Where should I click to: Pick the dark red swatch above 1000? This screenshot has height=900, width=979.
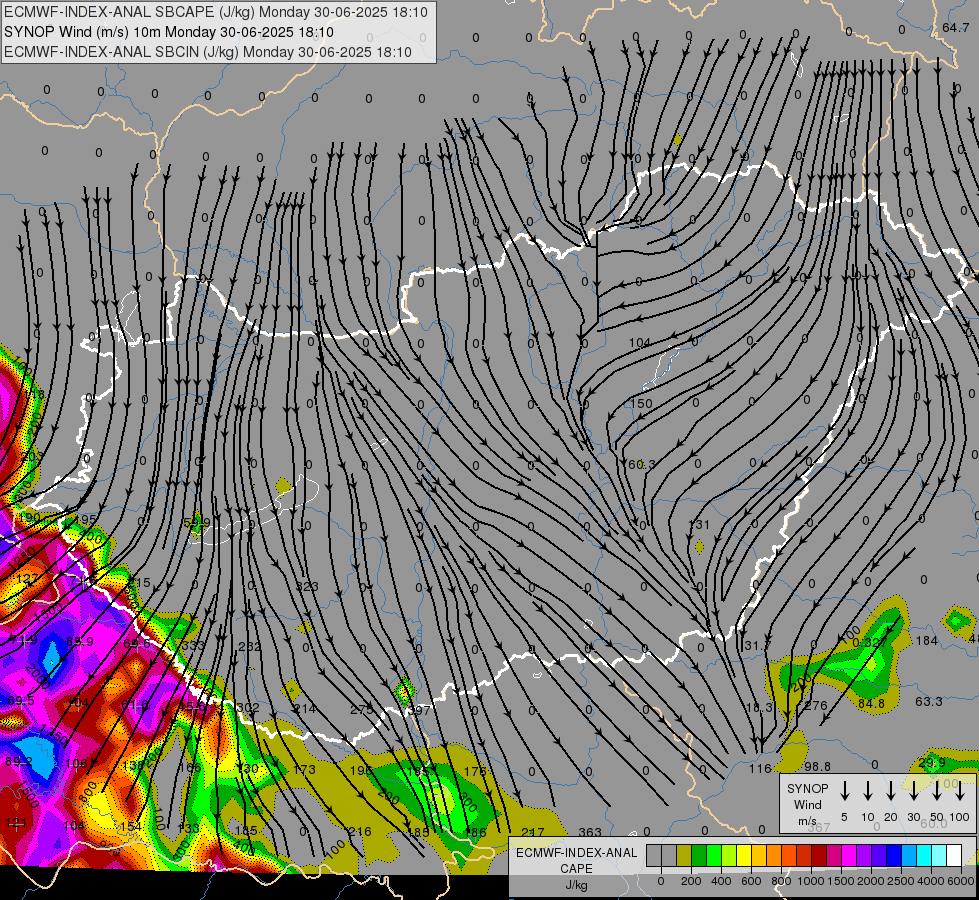[x=819, y=855]
